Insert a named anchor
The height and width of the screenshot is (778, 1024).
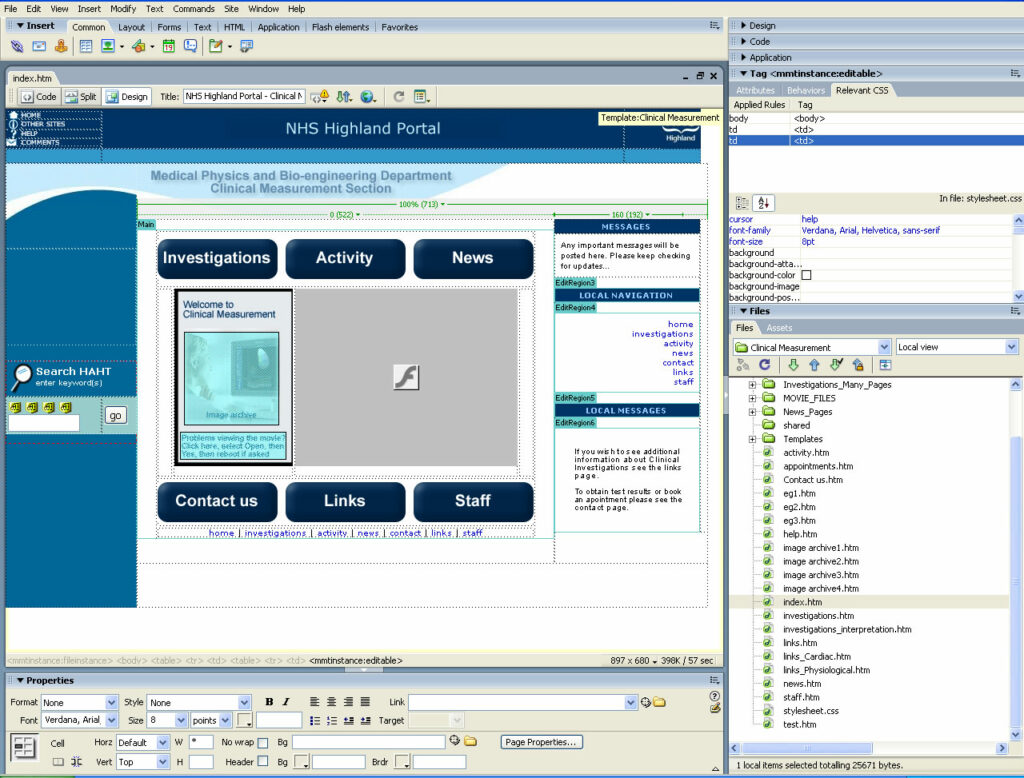pyautogui.click(x=61, y=46)
